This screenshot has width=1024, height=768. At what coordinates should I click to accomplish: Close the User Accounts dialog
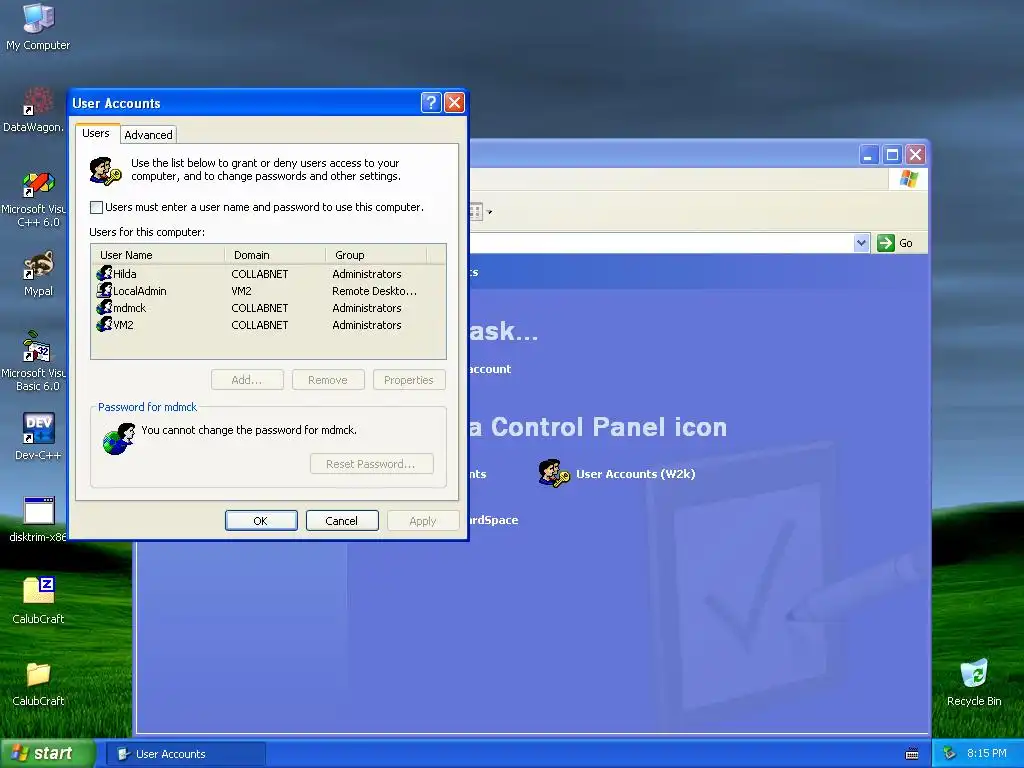pos(454,103)
